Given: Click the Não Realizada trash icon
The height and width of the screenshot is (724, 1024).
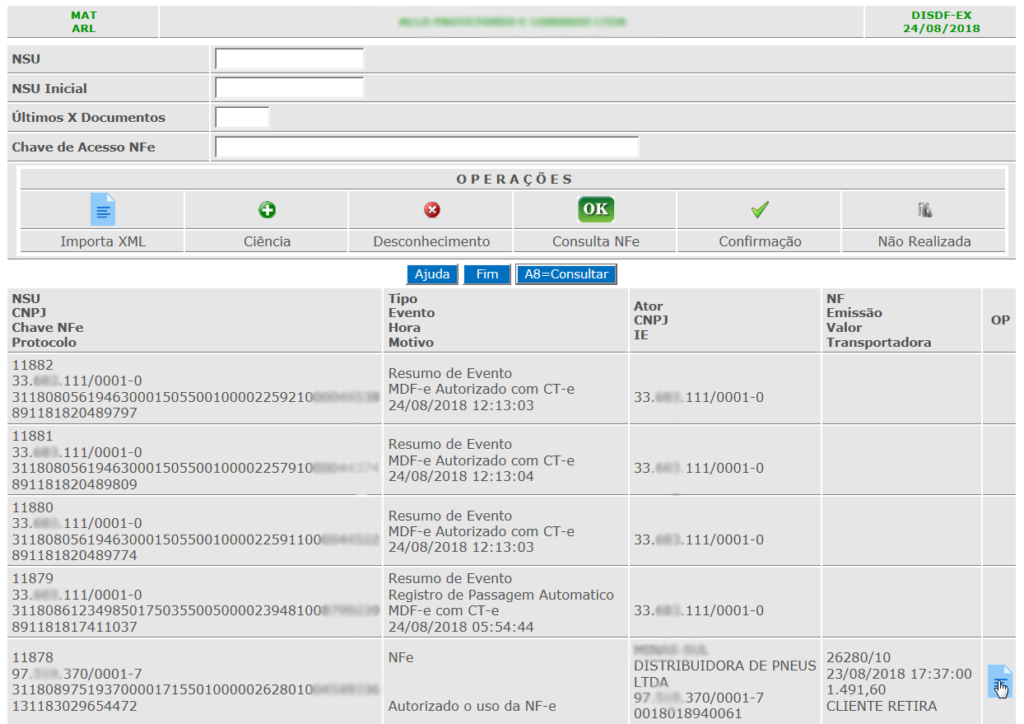Looking at the screenshot, I should click(x=924, y=210).
